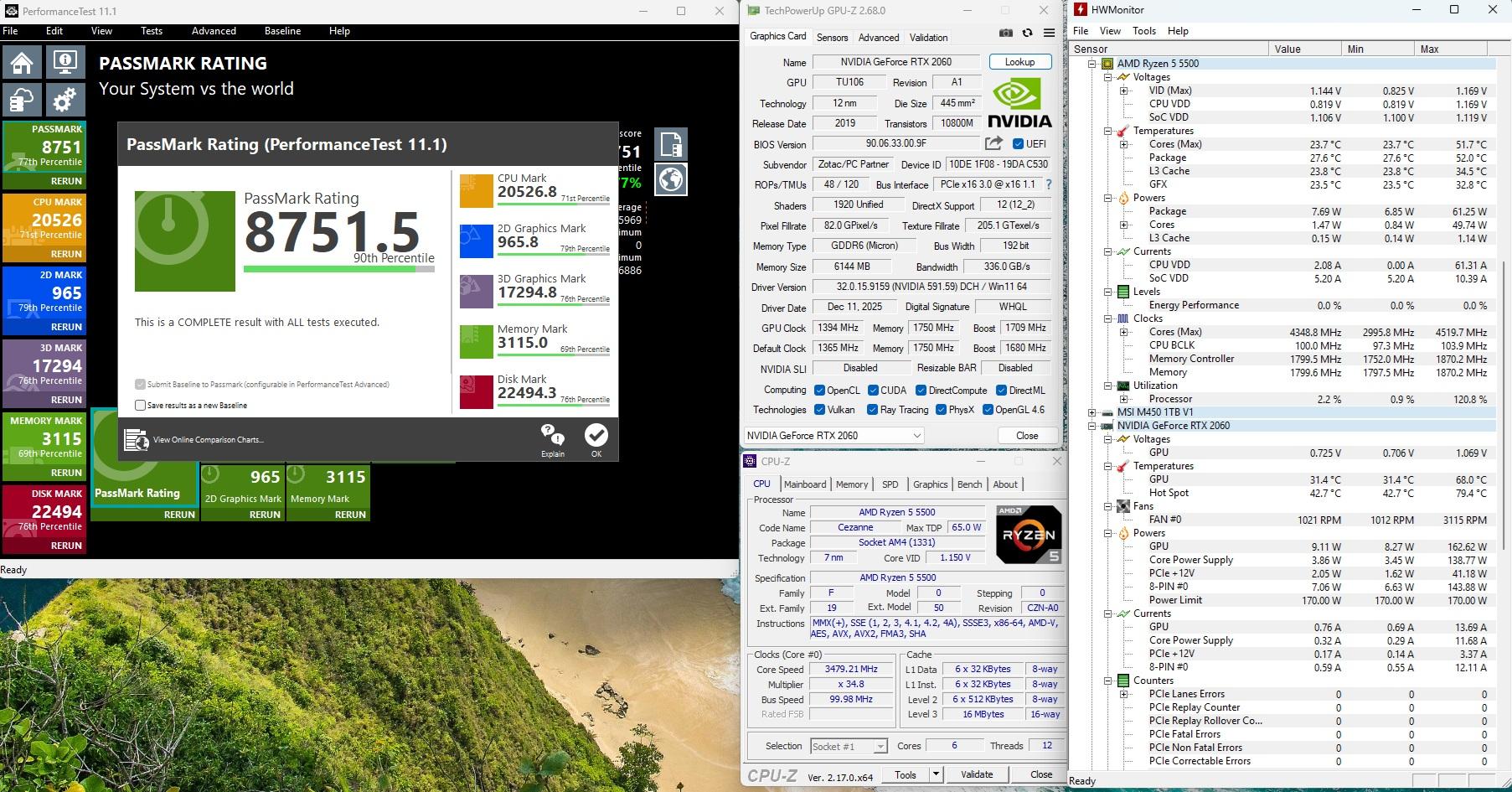This screenshot has width=1512, height=792.
Task: Click the globe world comparison icon
Action: tap(671, 179)
